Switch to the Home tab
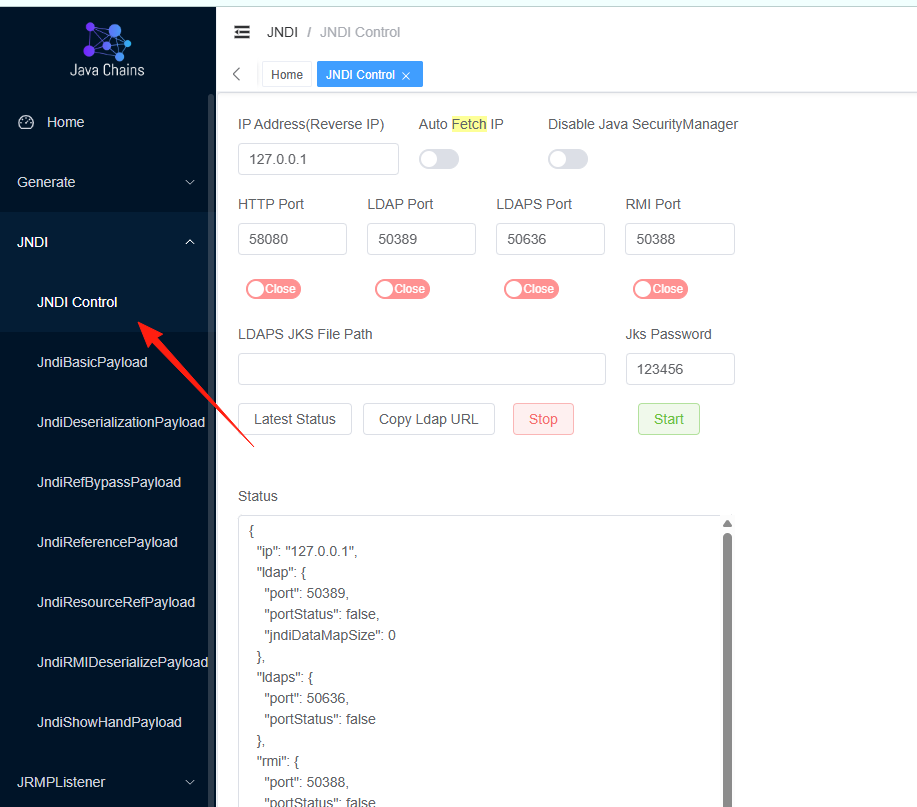917x807 pixels. [x=287, y=74]
